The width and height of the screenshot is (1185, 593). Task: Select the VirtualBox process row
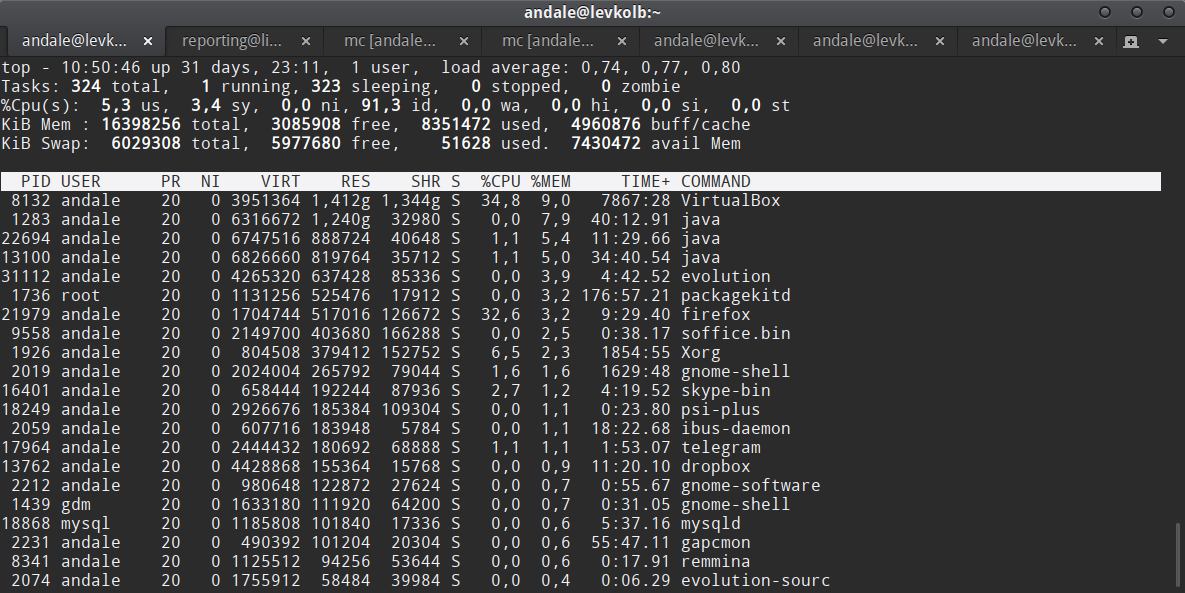click(x=580, y=200)
